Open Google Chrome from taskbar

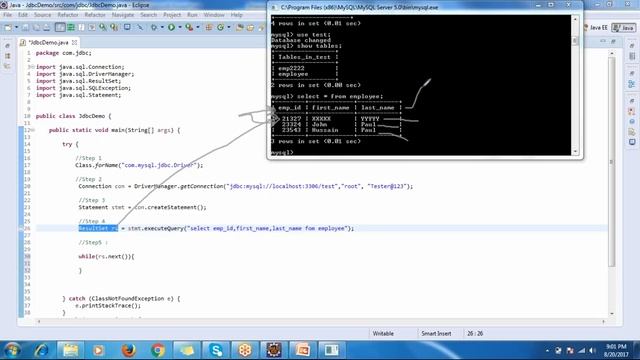tap(158, 350)
